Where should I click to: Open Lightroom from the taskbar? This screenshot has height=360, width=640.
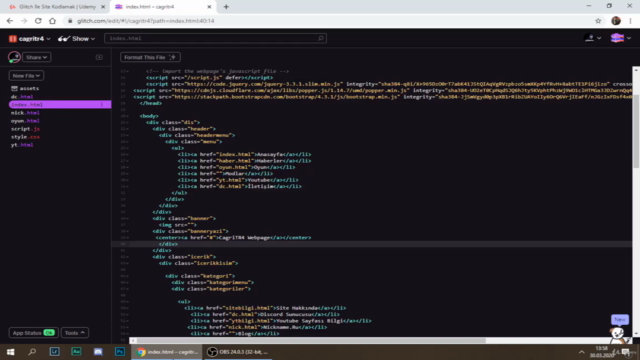point(54,351)
